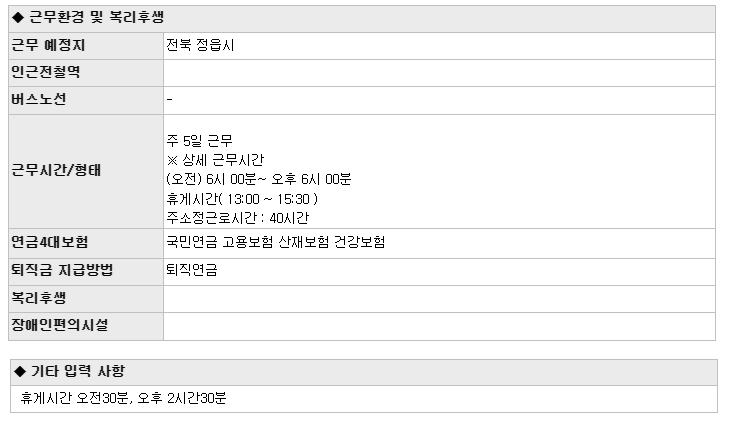Click the 전북 정읍시 location text
The width and height of the screenshot is (729, 431).
coord(200,46)
